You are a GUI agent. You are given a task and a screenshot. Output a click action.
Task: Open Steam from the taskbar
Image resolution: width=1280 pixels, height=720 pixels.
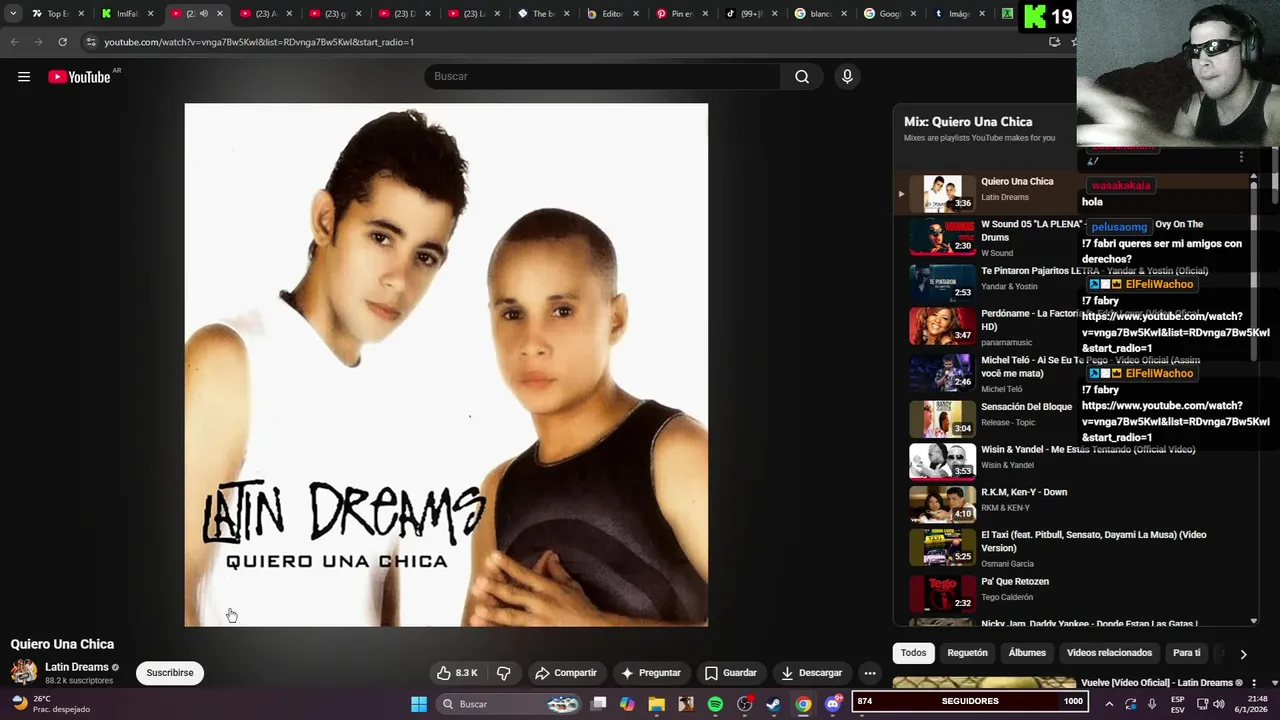[773, 704]
